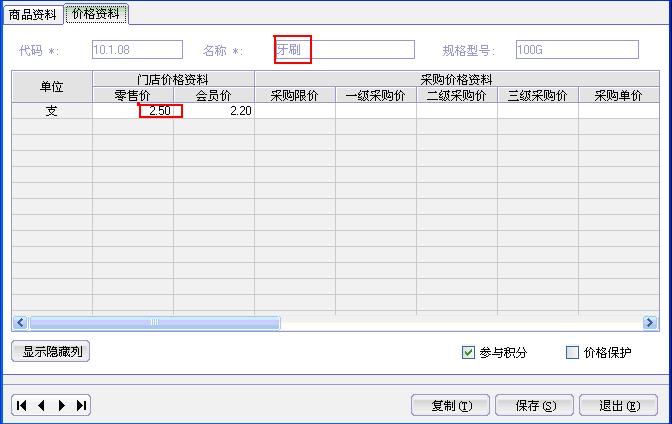Click the 门店价格资料 group header
The image size is (672, 424).
coord(174,79)
